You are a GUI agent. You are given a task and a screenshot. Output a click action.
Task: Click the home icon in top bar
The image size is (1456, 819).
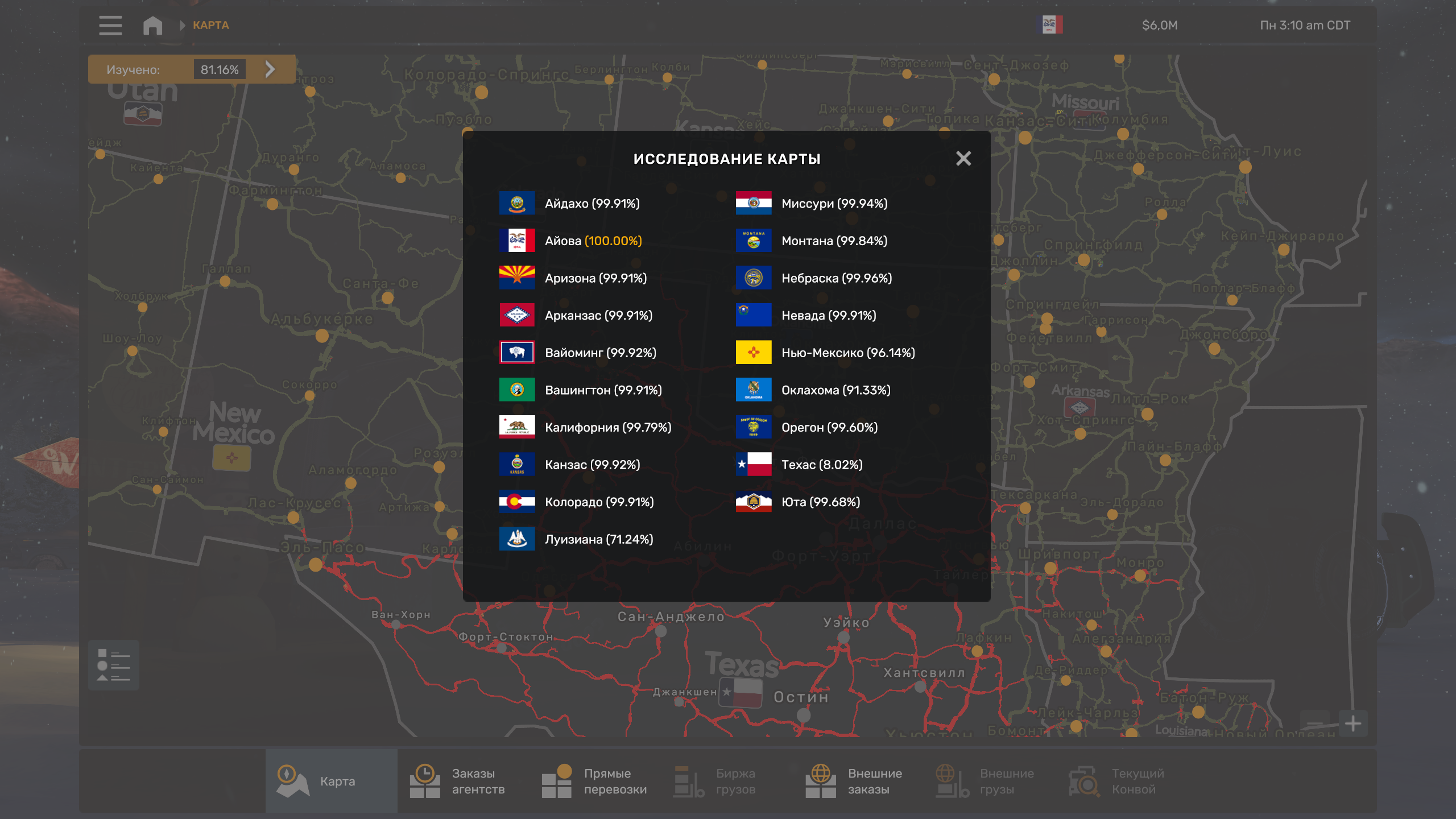tap(152, 25)
